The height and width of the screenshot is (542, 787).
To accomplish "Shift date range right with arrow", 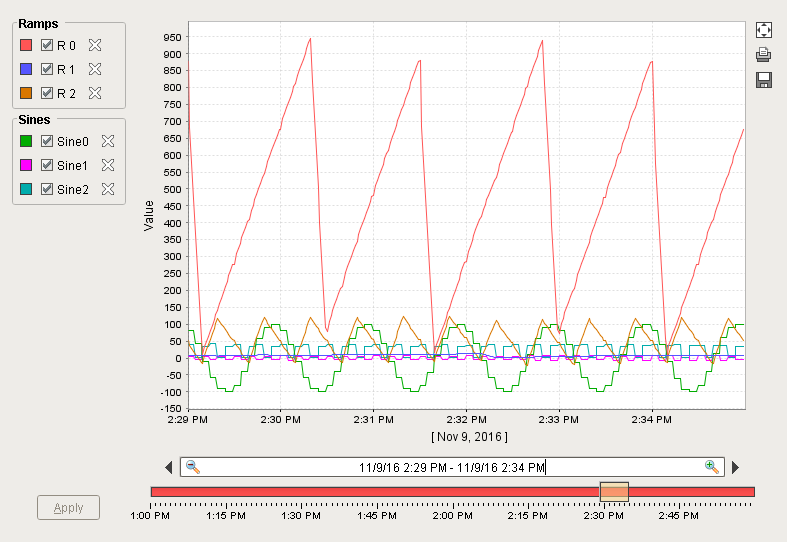I will (x=736, y=467).
